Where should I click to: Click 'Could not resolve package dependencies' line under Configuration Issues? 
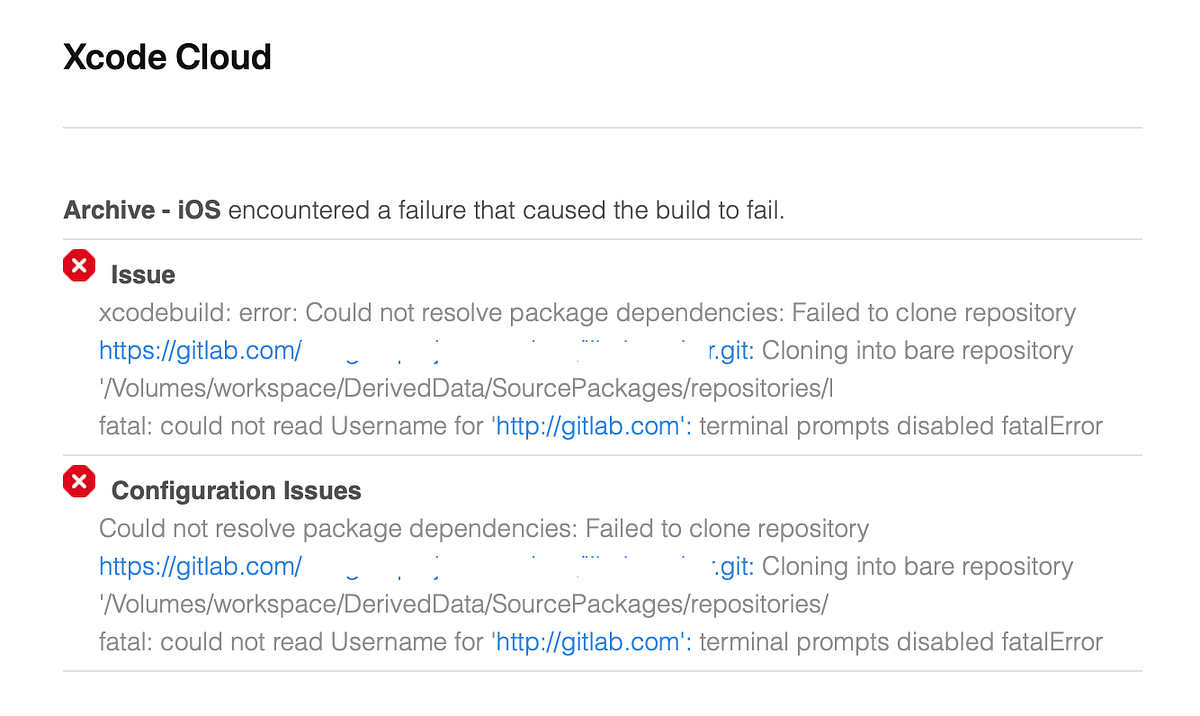(484, 528)
